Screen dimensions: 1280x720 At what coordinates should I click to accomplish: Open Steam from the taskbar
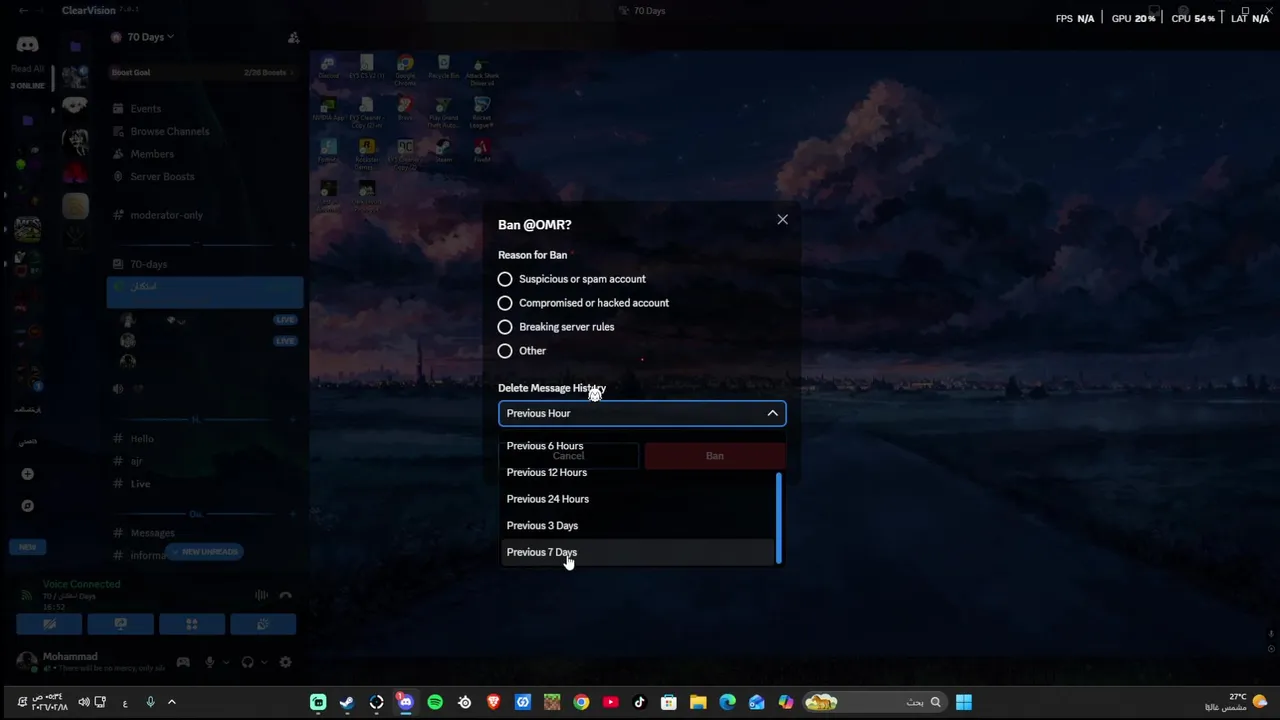click(x=347, y=702)
